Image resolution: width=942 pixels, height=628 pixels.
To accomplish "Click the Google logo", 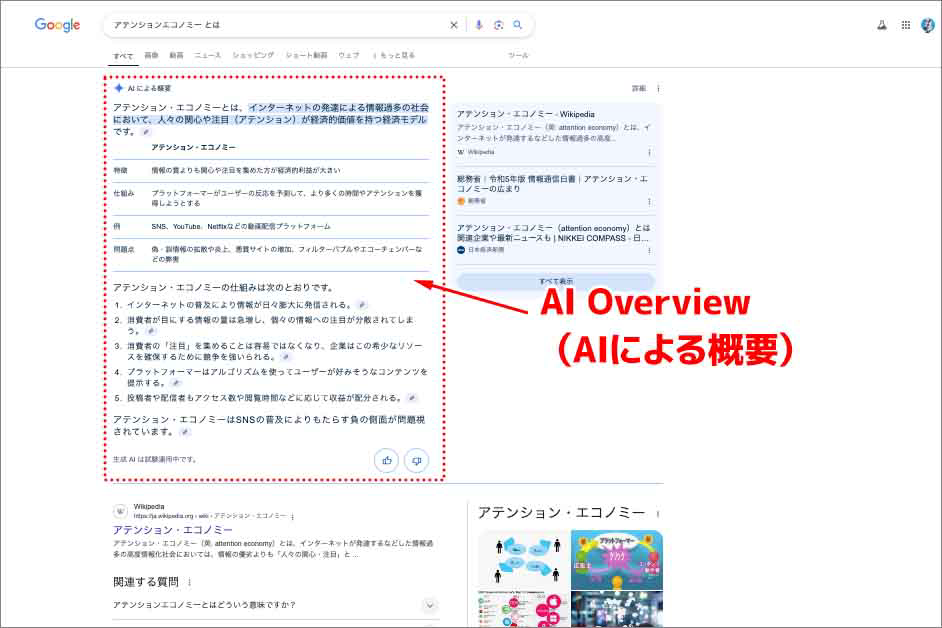I will (57, 25).
